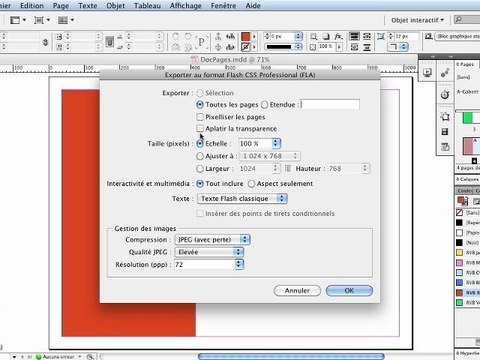The image size is (480, 360).
Task: Click the OK button in export dialog
Action: pyautogui.click(x=349, y=291)
